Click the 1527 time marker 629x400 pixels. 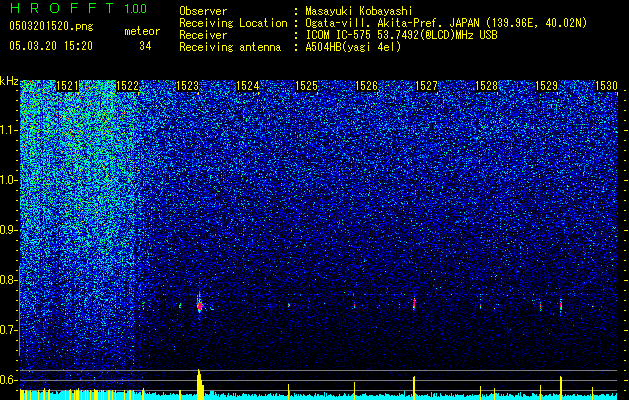426,86
